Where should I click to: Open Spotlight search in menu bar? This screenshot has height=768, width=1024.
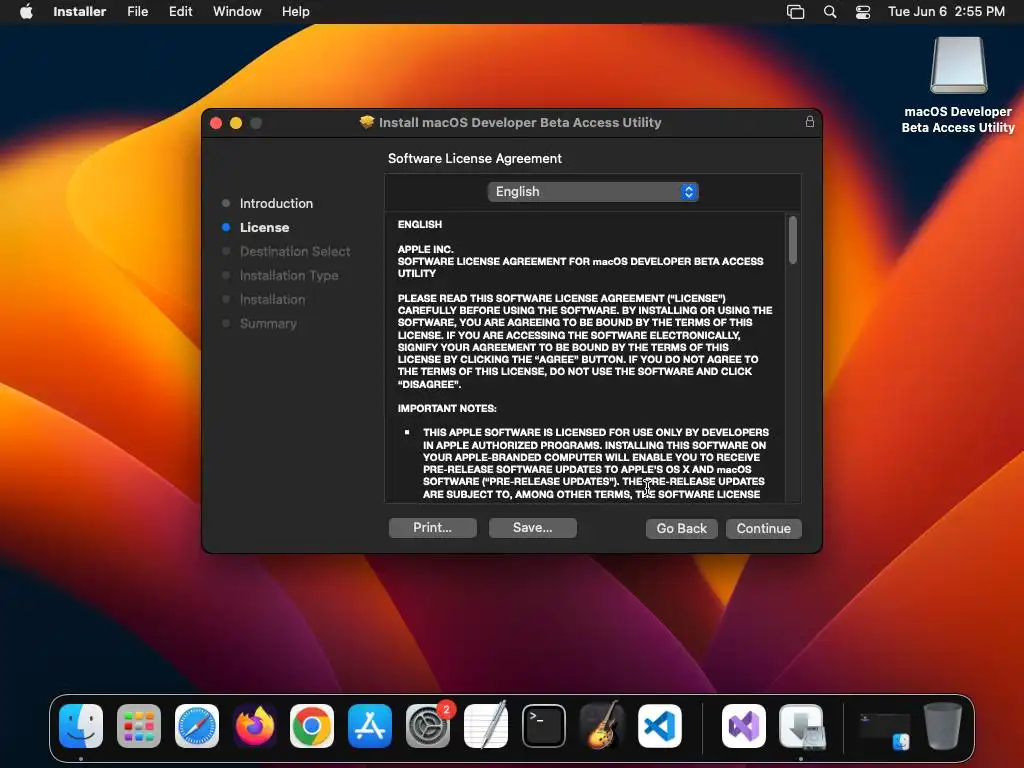pos(829,11)
